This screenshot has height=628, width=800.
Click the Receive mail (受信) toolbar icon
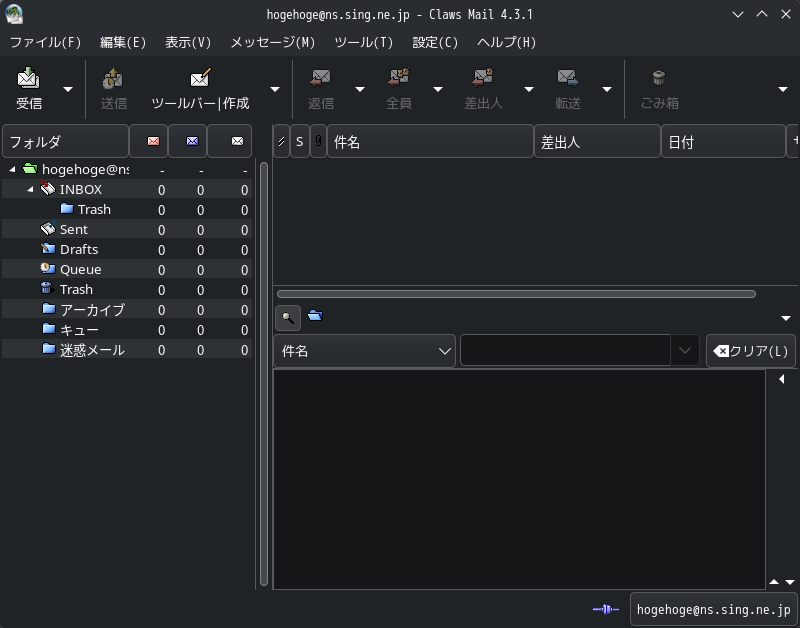pos(28,79)
